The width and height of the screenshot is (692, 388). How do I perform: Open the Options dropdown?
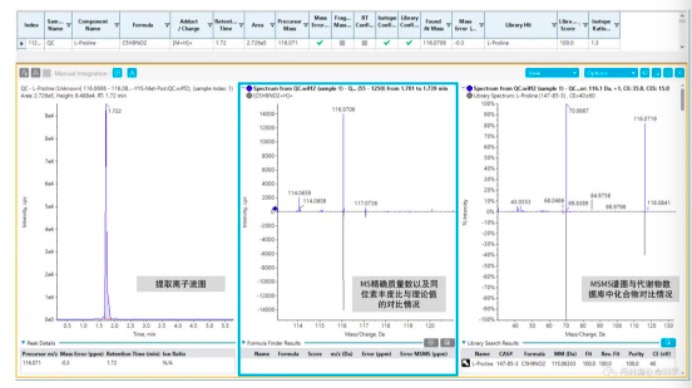pos(611,73)
